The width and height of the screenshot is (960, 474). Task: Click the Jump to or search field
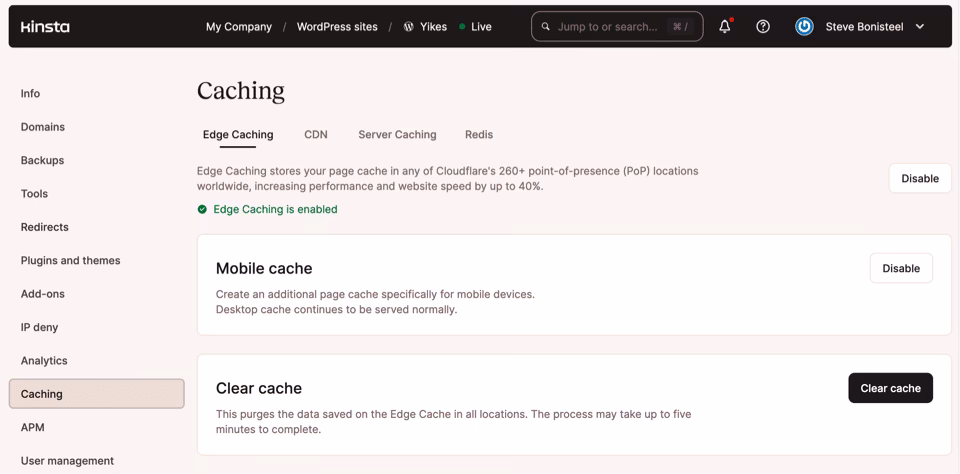click(x=608, y=27)
